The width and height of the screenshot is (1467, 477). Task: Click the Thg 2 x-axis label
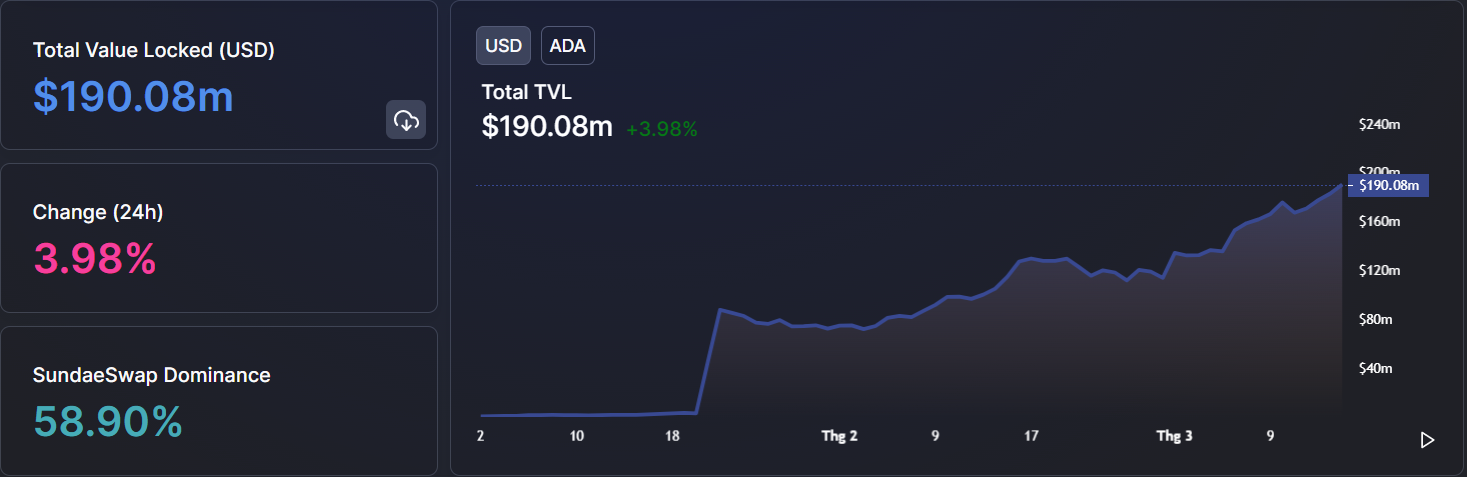coord(839,436)
